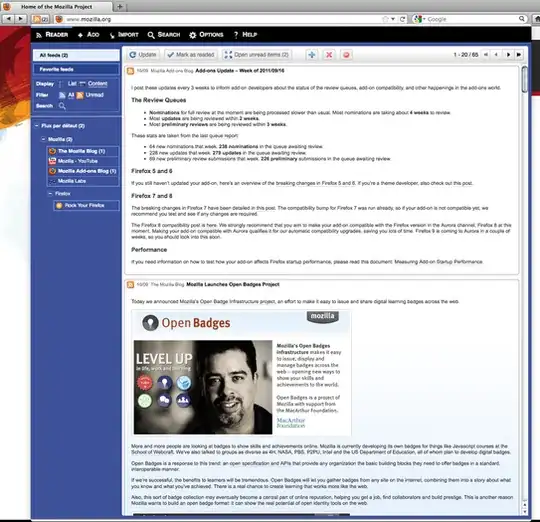Click the Firefox 7 and 8 heading
The height and width of the screenshot is (522, 540).
152,196
